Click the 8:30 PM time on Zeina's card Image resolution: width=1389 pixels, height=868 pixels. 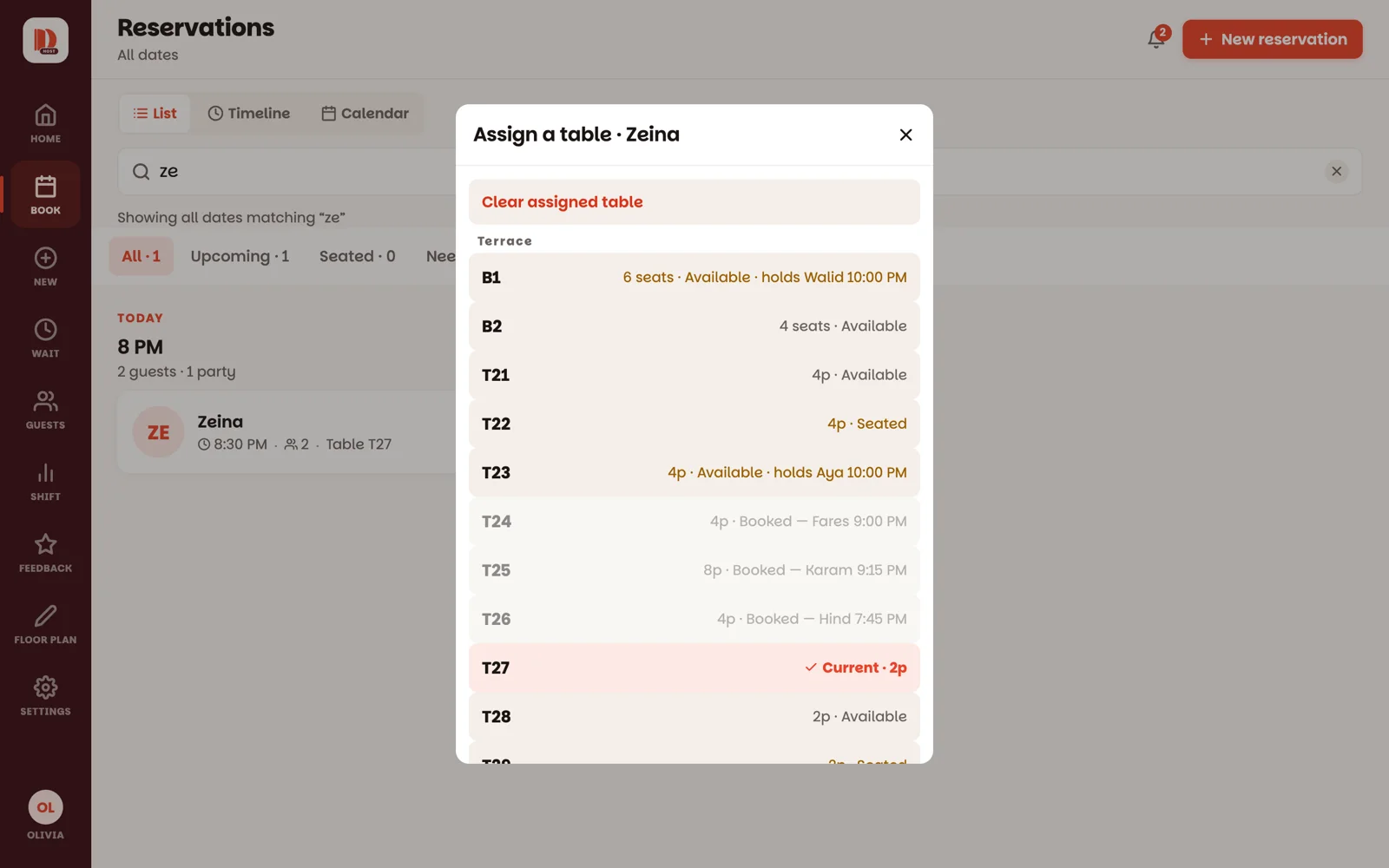pos(233,444)
